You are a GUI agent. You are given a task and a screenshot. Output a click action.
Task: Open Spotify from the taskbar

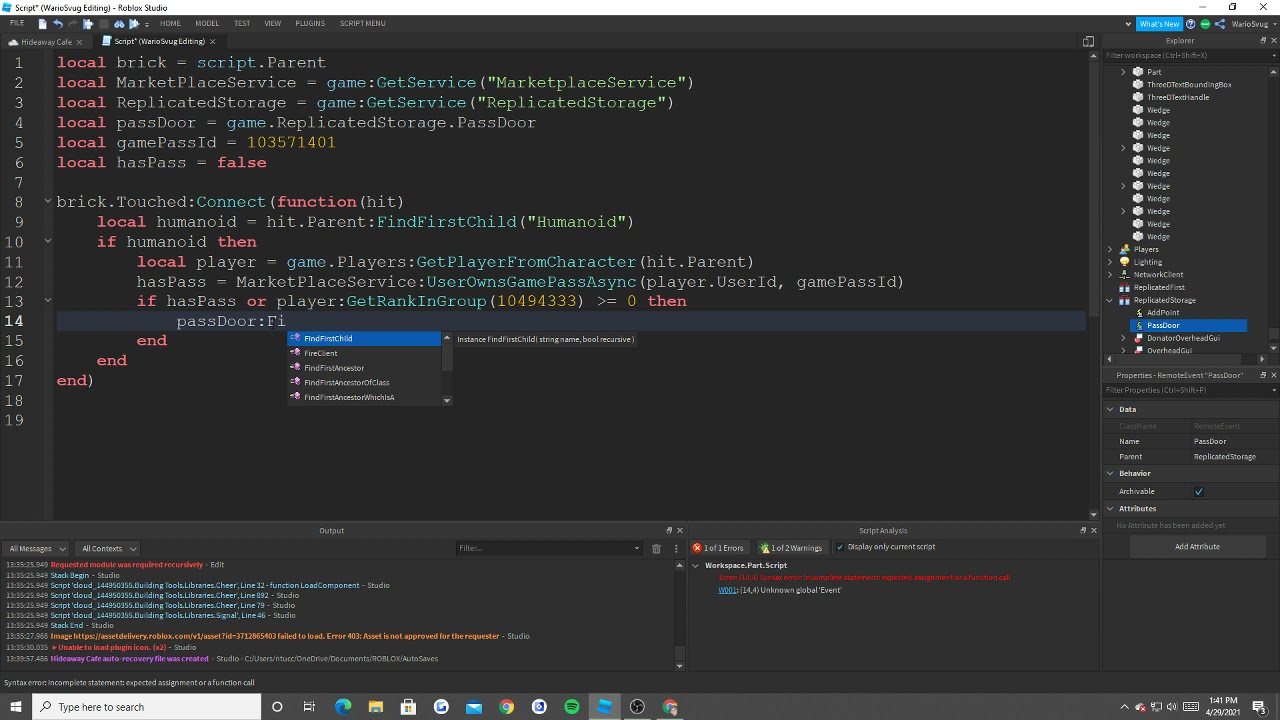(x=572, y=707)
